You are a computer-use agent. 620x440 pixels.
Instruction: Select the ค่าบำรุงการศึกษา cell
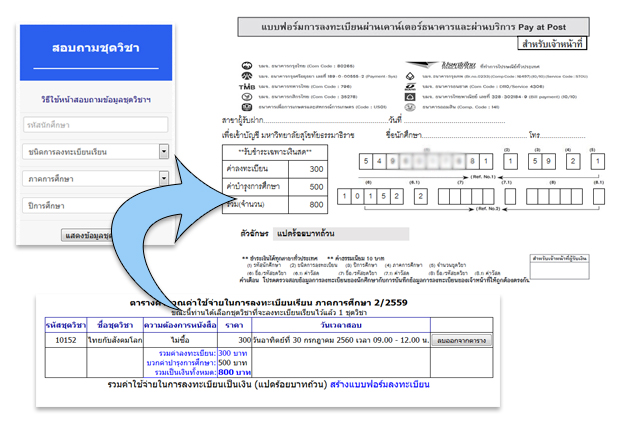[x=255, y=187]
